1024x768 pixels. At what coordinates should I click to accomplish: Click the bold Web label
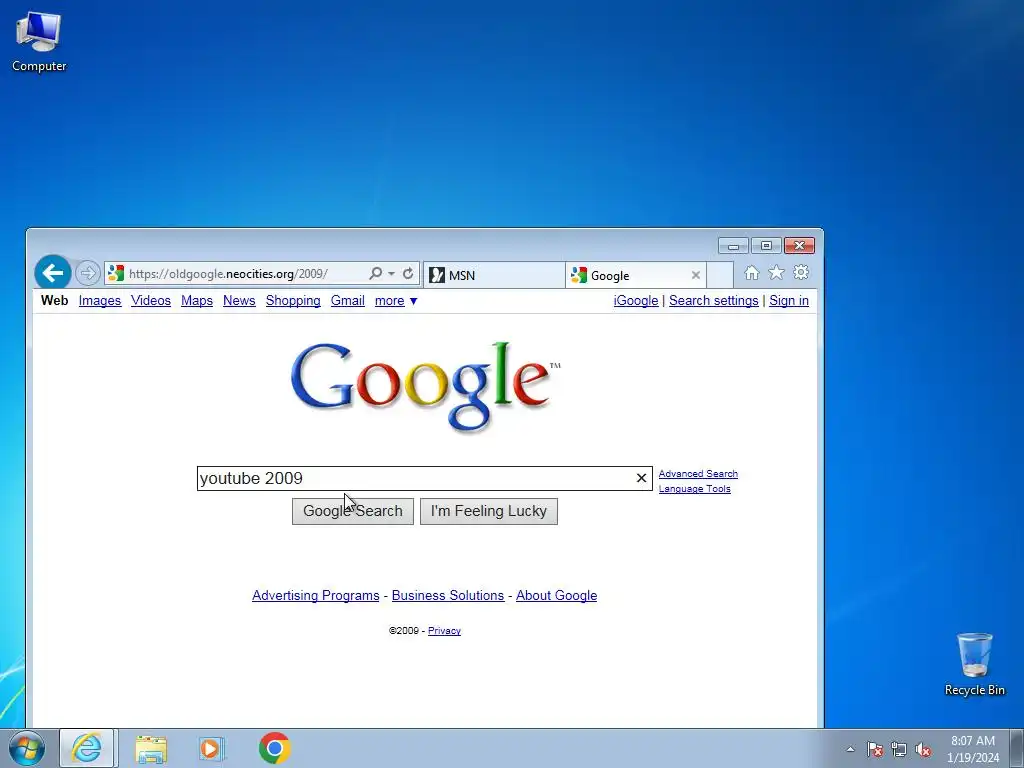(54, 300)
